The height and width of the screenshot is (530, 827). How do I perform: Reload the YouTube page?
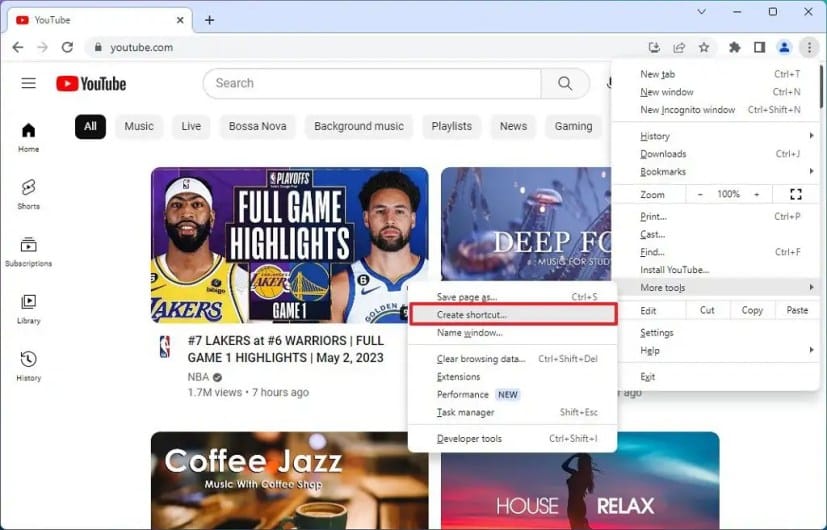[x=67, y=47]
